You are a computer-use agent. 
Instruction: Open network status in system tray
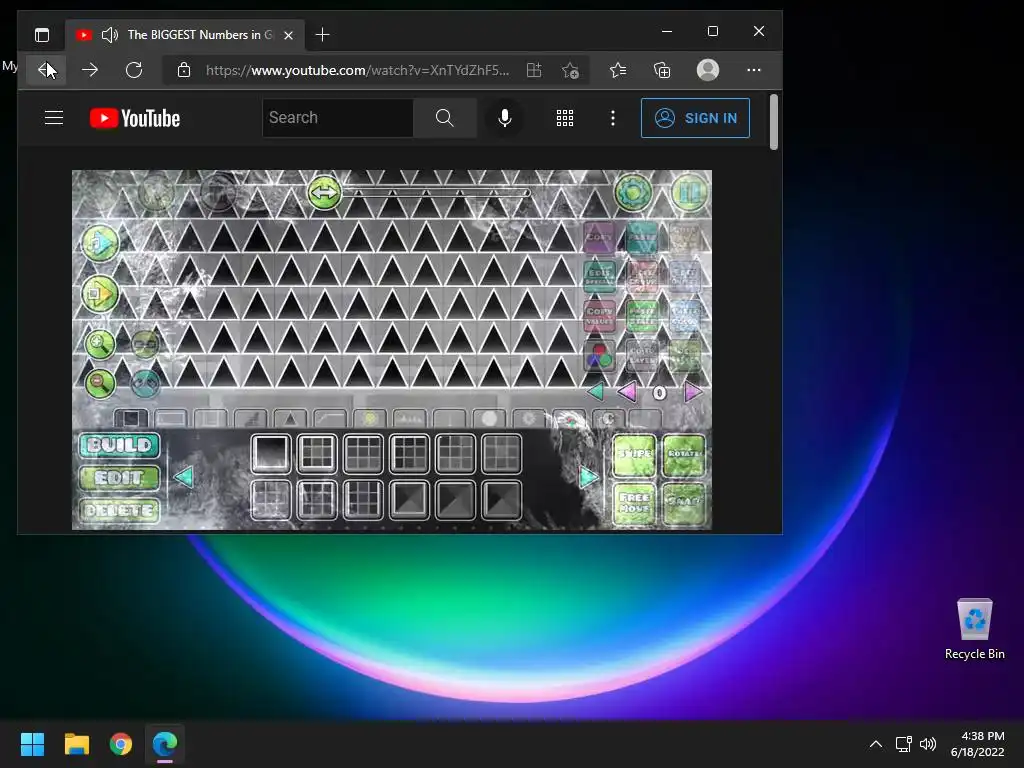pos(903,744)
